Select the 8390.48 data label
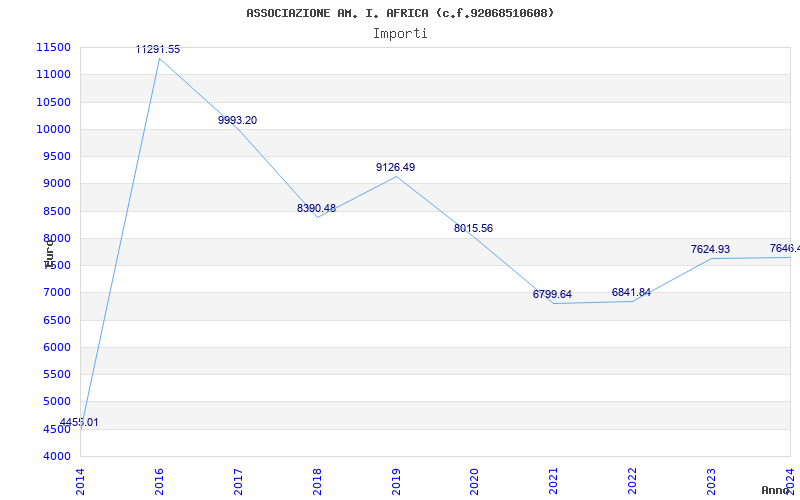800x500 pixels. tap(316, 208)
